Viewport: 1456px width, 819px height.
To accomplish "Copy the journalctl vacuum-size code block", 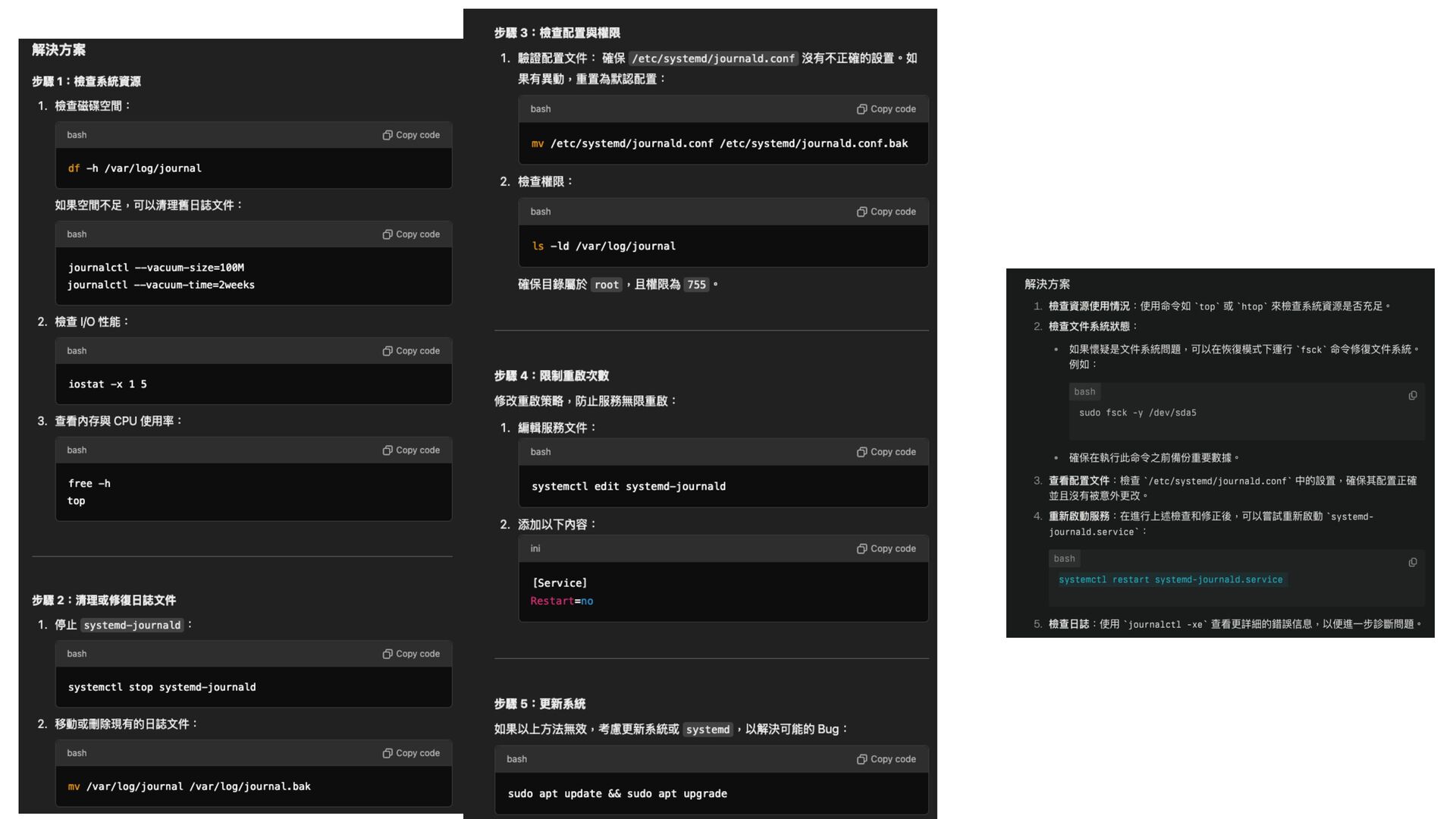I will [x=411, y=234].
